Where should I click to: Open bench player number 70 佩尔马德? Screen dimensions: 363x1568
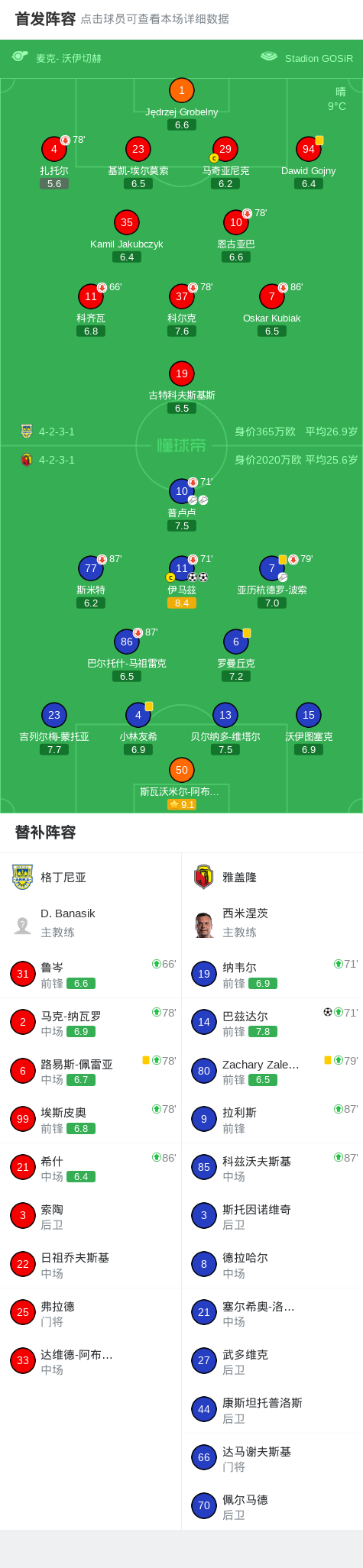[204, 1506]
